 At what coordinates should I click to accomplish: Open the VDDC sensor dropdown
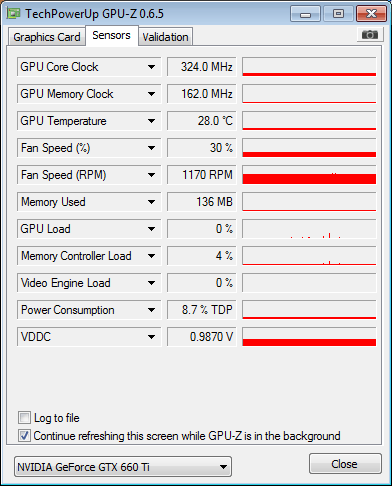[89, 337]
